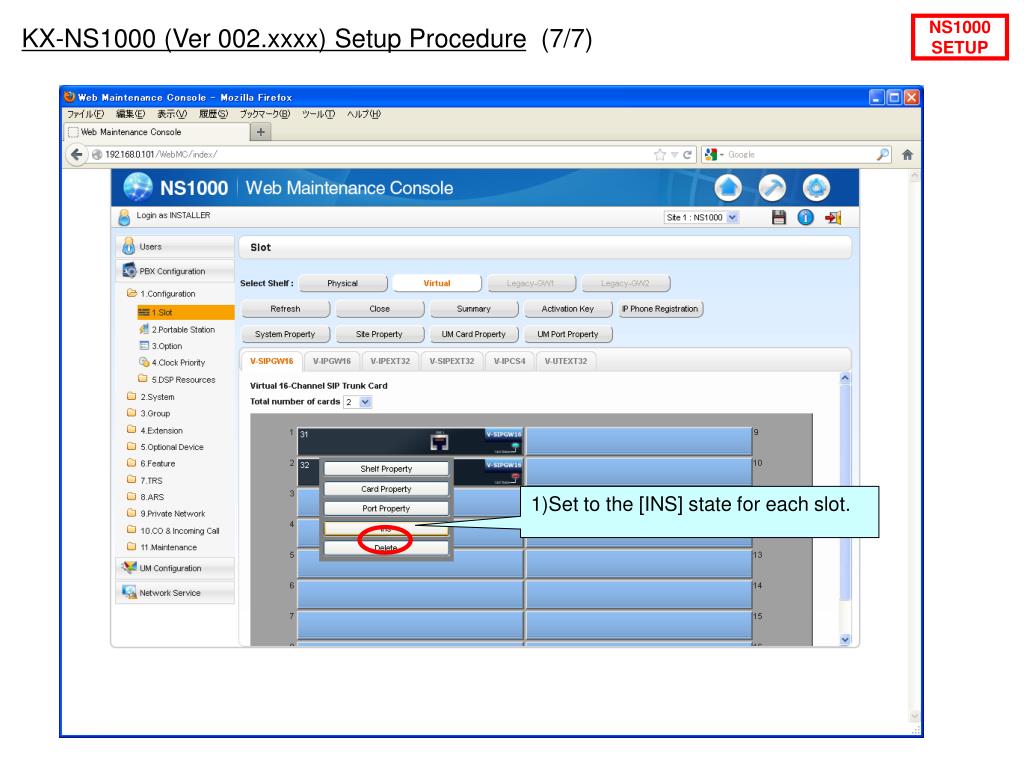Viewport: 1024px width, 768px height.
Task: Open Site 1 : NS1000 site dropdown
Action: point(701,217)
